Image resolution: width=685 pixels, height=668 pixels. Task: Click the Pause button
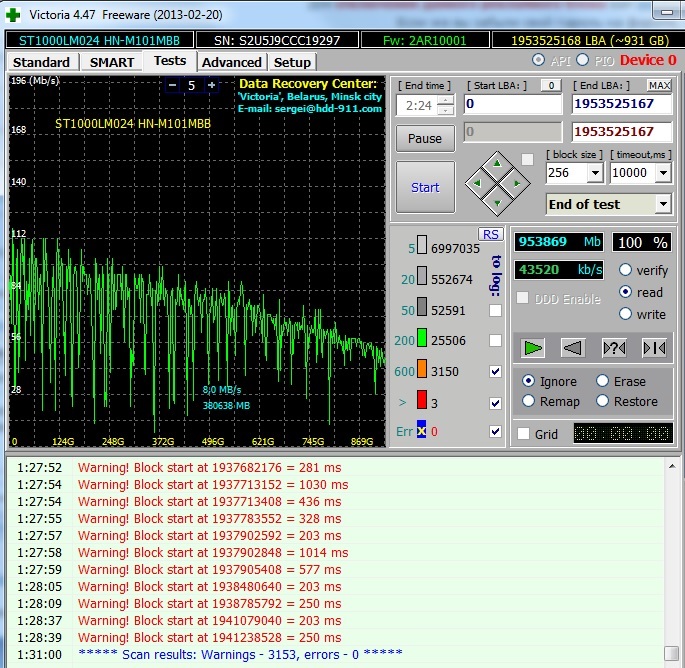pos(425,138)
